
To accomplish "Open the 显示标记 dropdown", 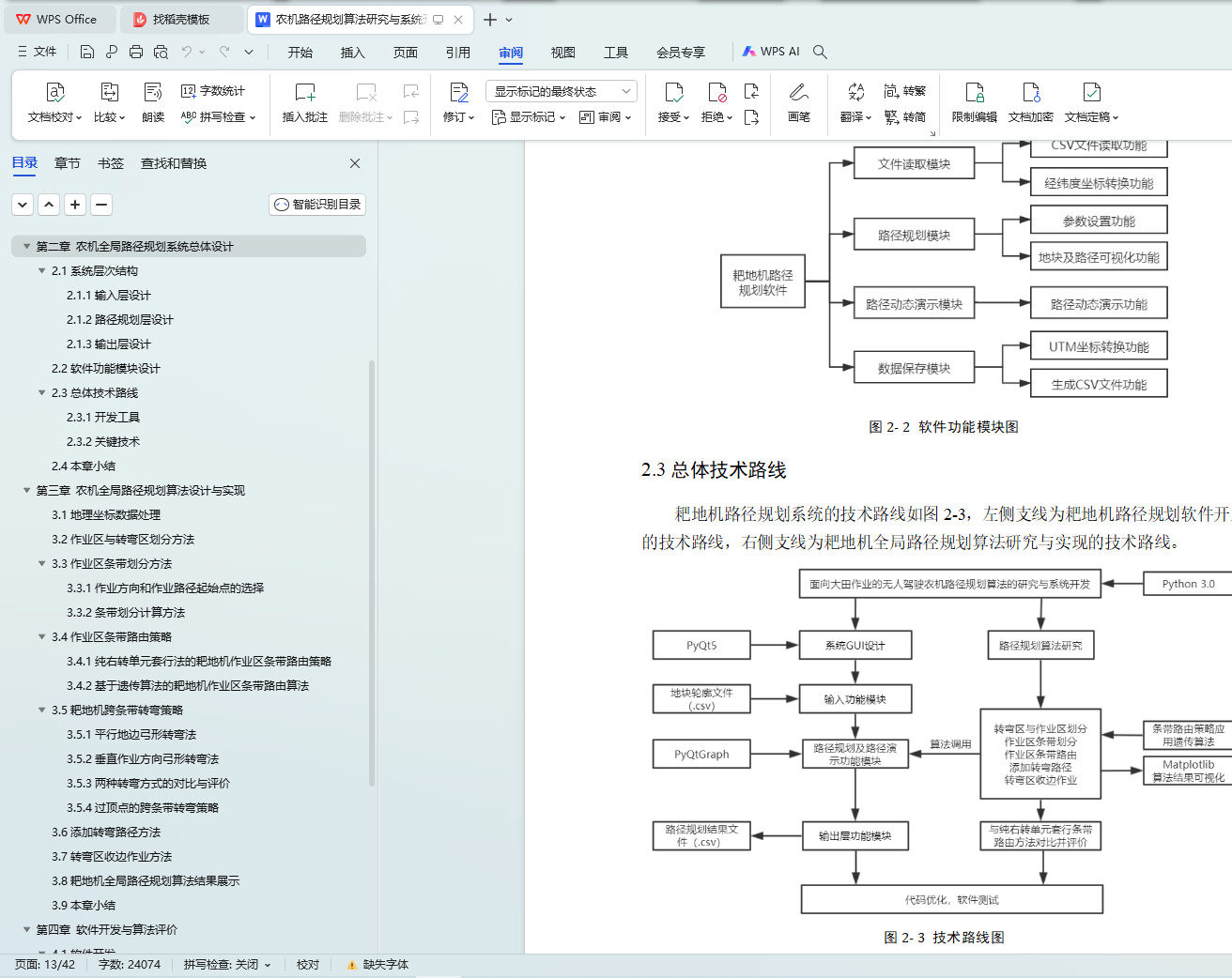I will [x=529, y=117].
